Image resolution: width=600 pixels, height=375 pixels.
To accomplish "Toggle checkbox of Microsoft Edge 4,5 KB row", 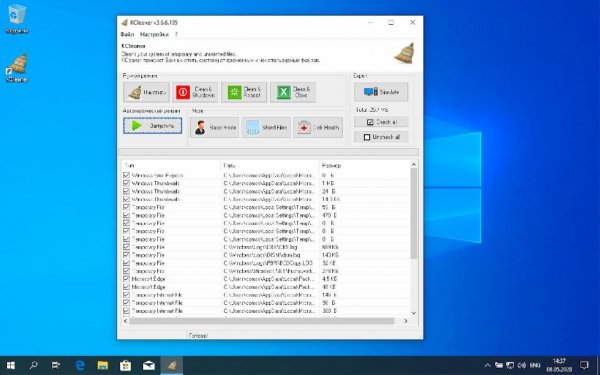I will [126, 279].
